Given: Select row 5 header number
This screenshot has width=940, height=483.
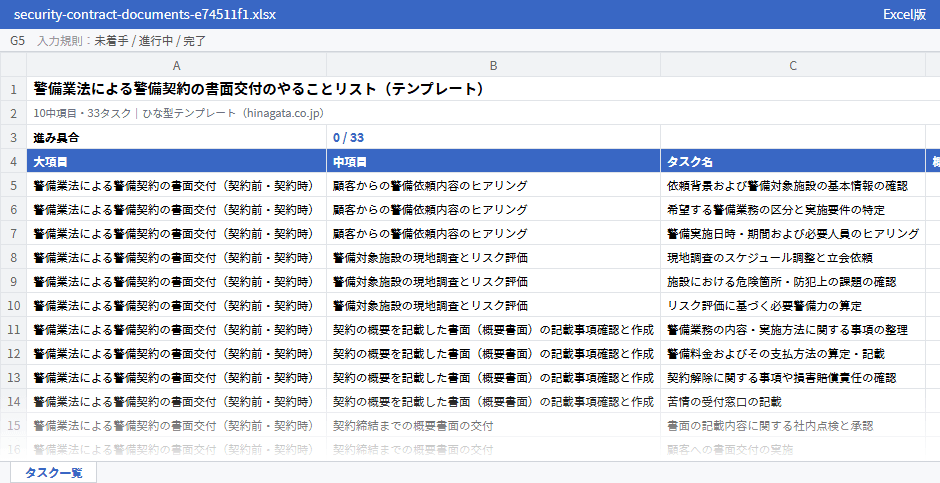Looking at the screenshot, I should 13,186.
